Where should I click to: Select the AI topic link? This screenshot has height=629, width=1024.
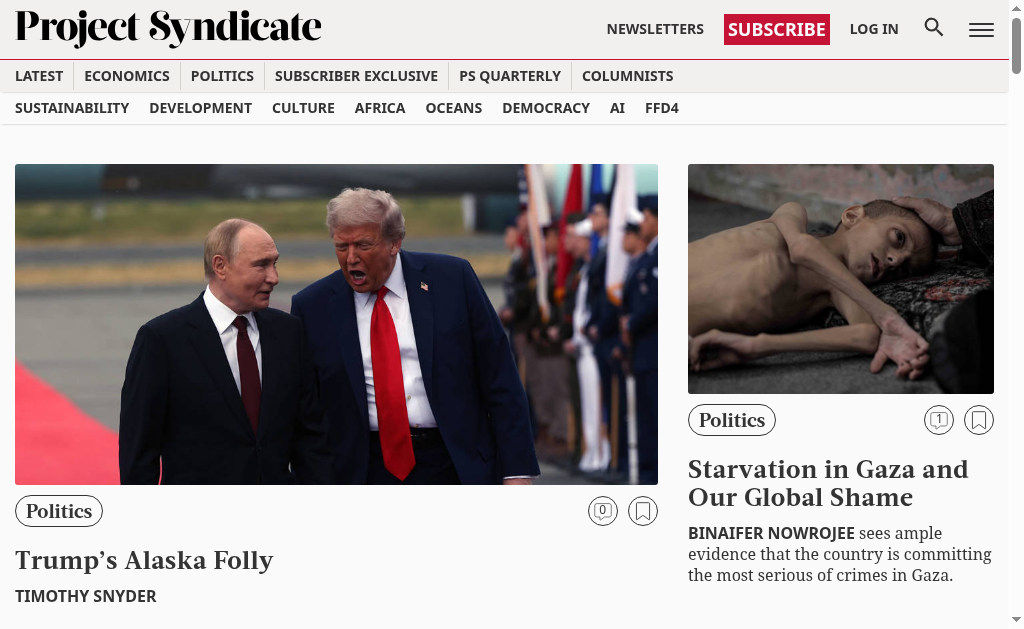(x=617, y=108)
